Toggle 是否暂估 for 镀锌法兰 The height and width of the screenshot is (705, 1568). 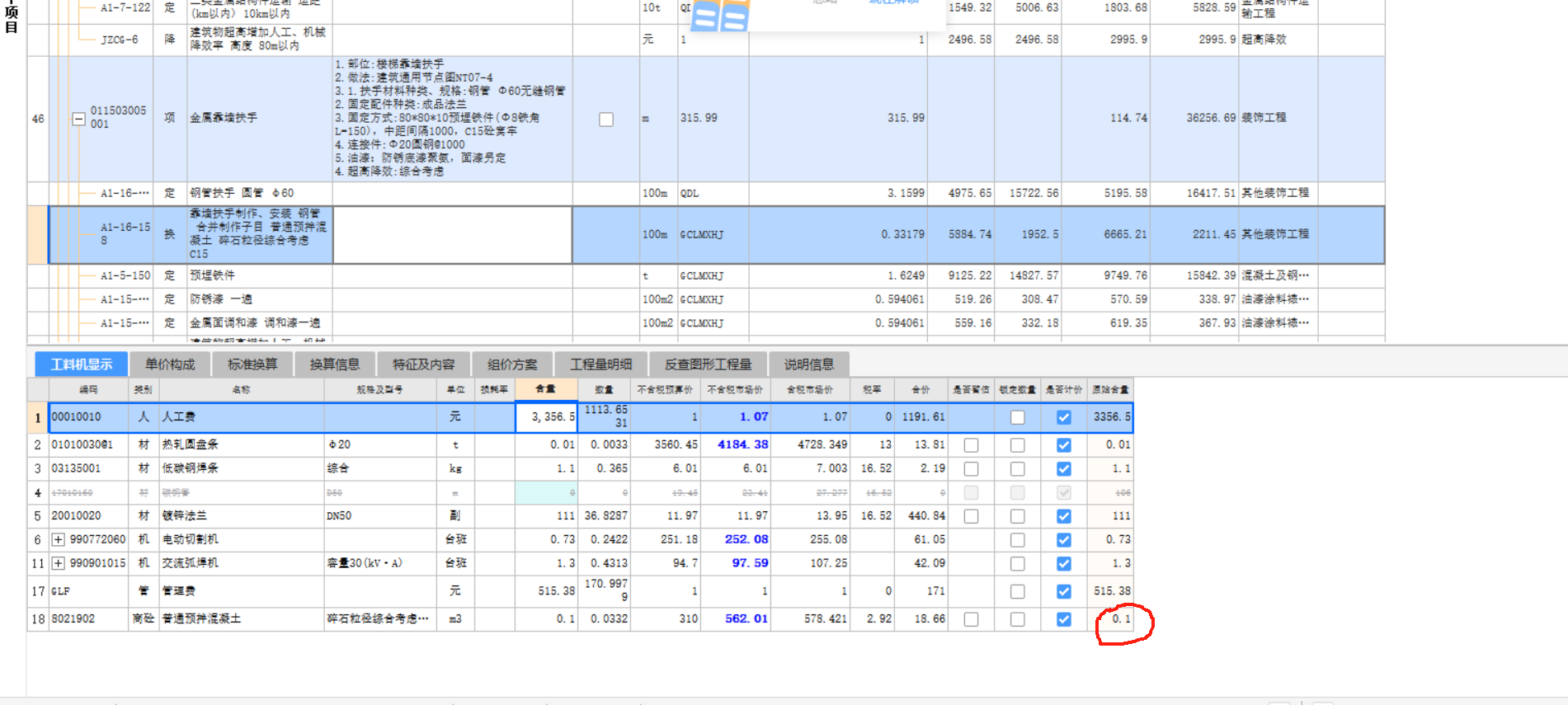point(971,516)
